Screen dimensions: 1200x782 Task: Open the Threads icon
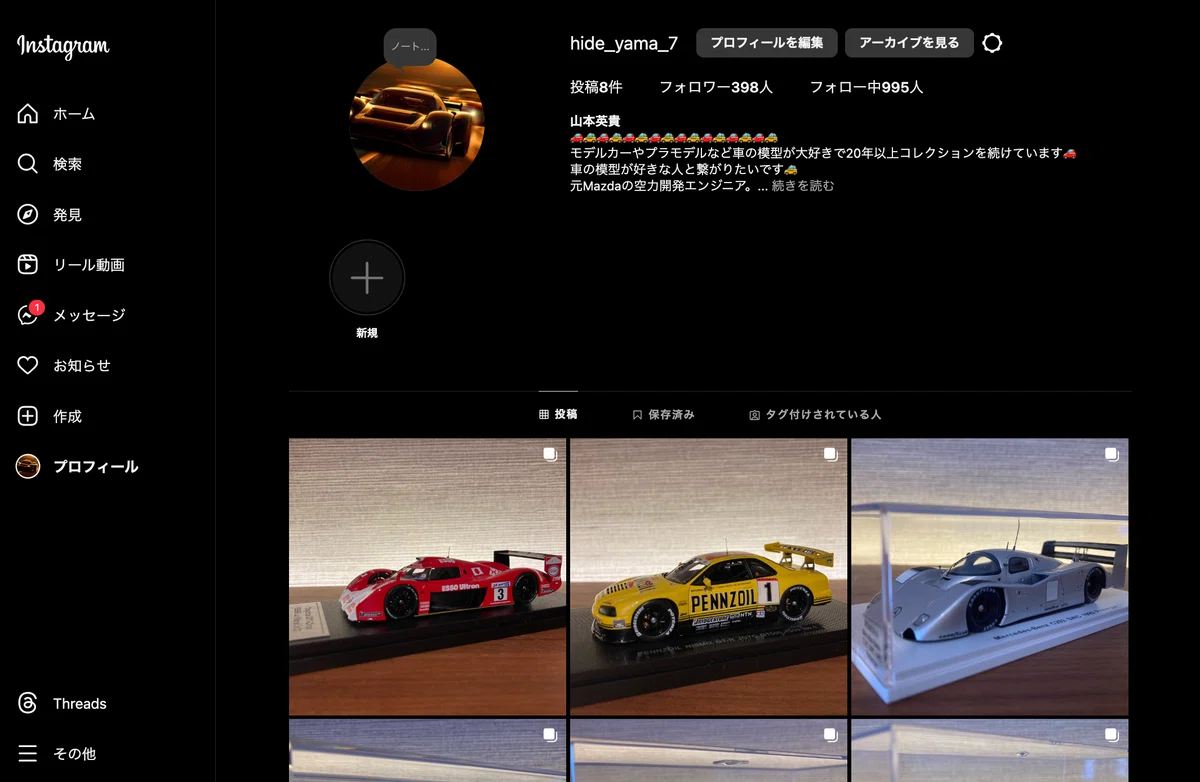point(28,704)
